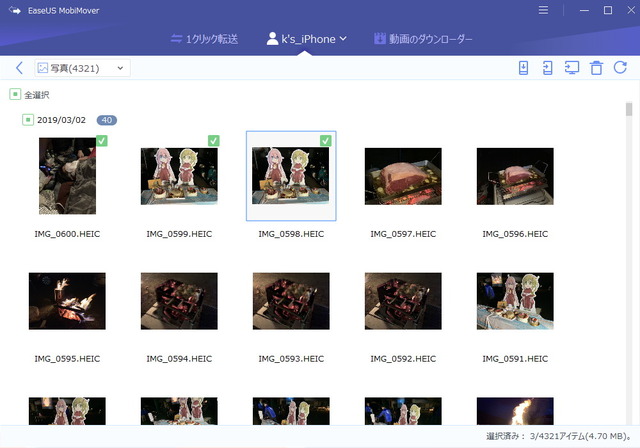Toggle the 全選択 checkbox
Viewport: 640px width, 448px height.
point(15,95)
